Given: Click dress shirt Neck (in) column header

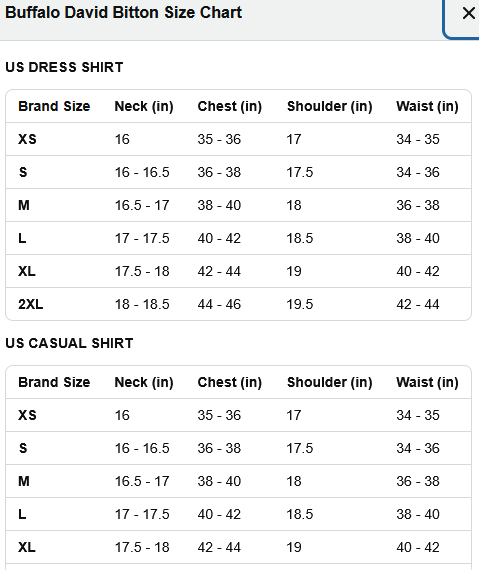Looking at the screenshot, I should coord(144,106).
